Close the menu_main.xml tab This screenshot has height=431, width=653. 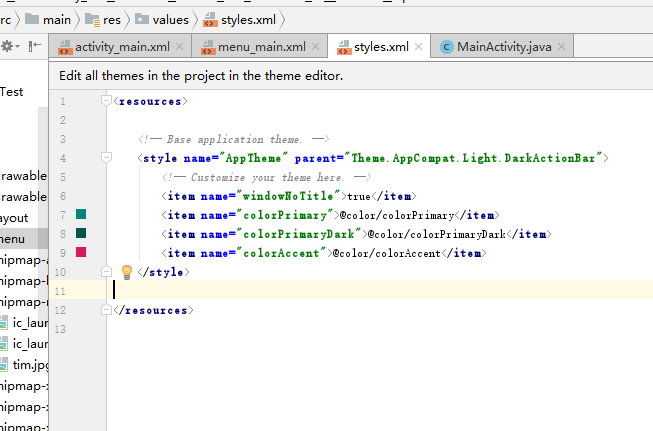pos(316,47)
